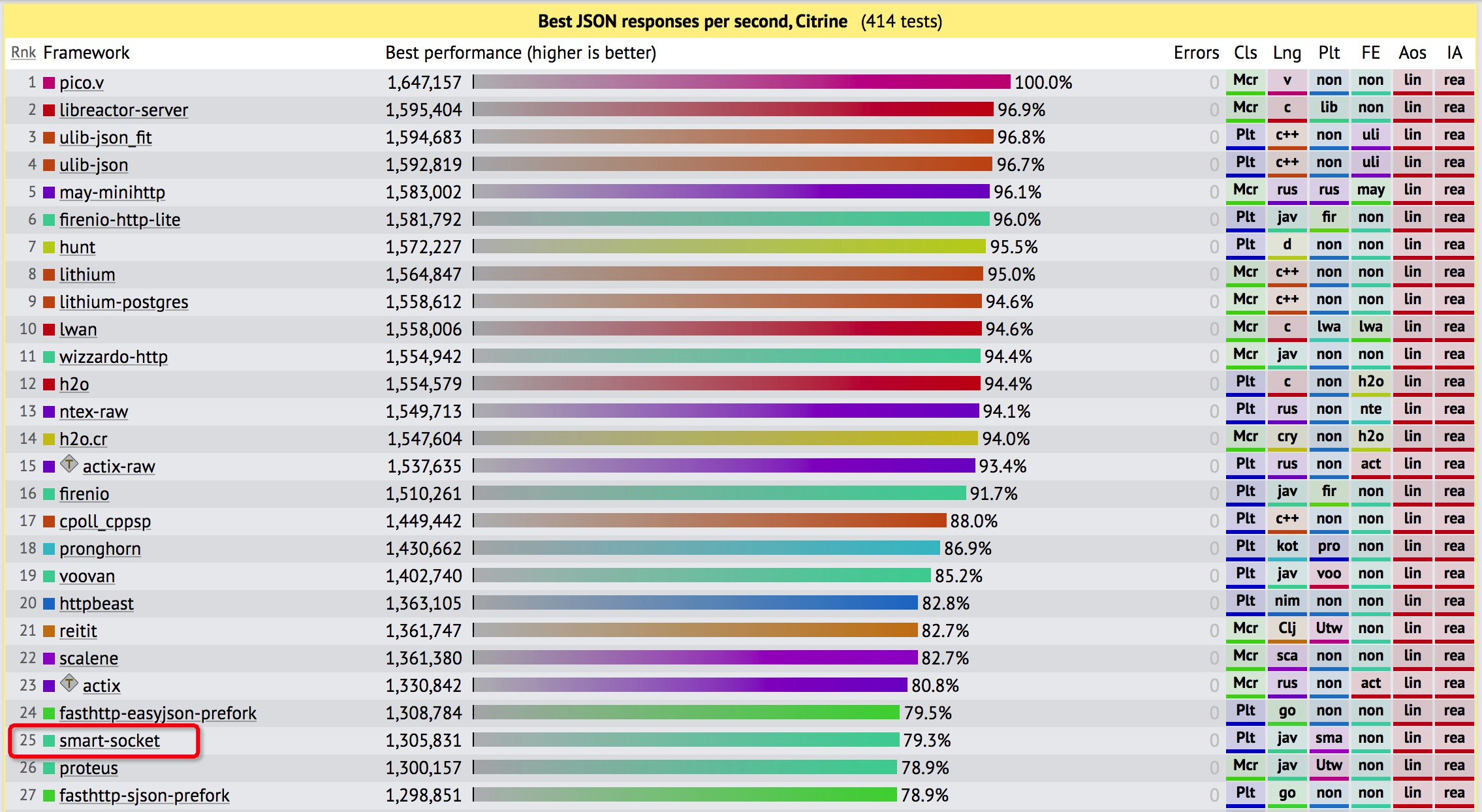
Task: Click the T badge icon beside actix-raw
Action: (x=69, y=464)
